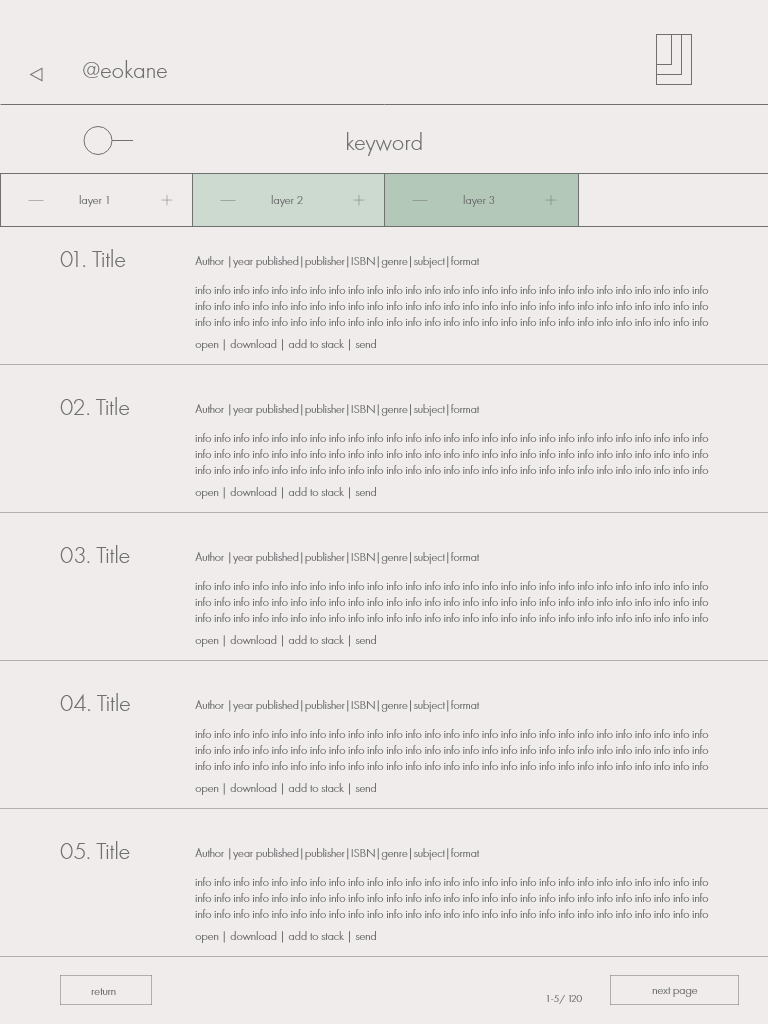The image size is (768, 1024).
Task: Click the return button
Action: tap(106, 991)
